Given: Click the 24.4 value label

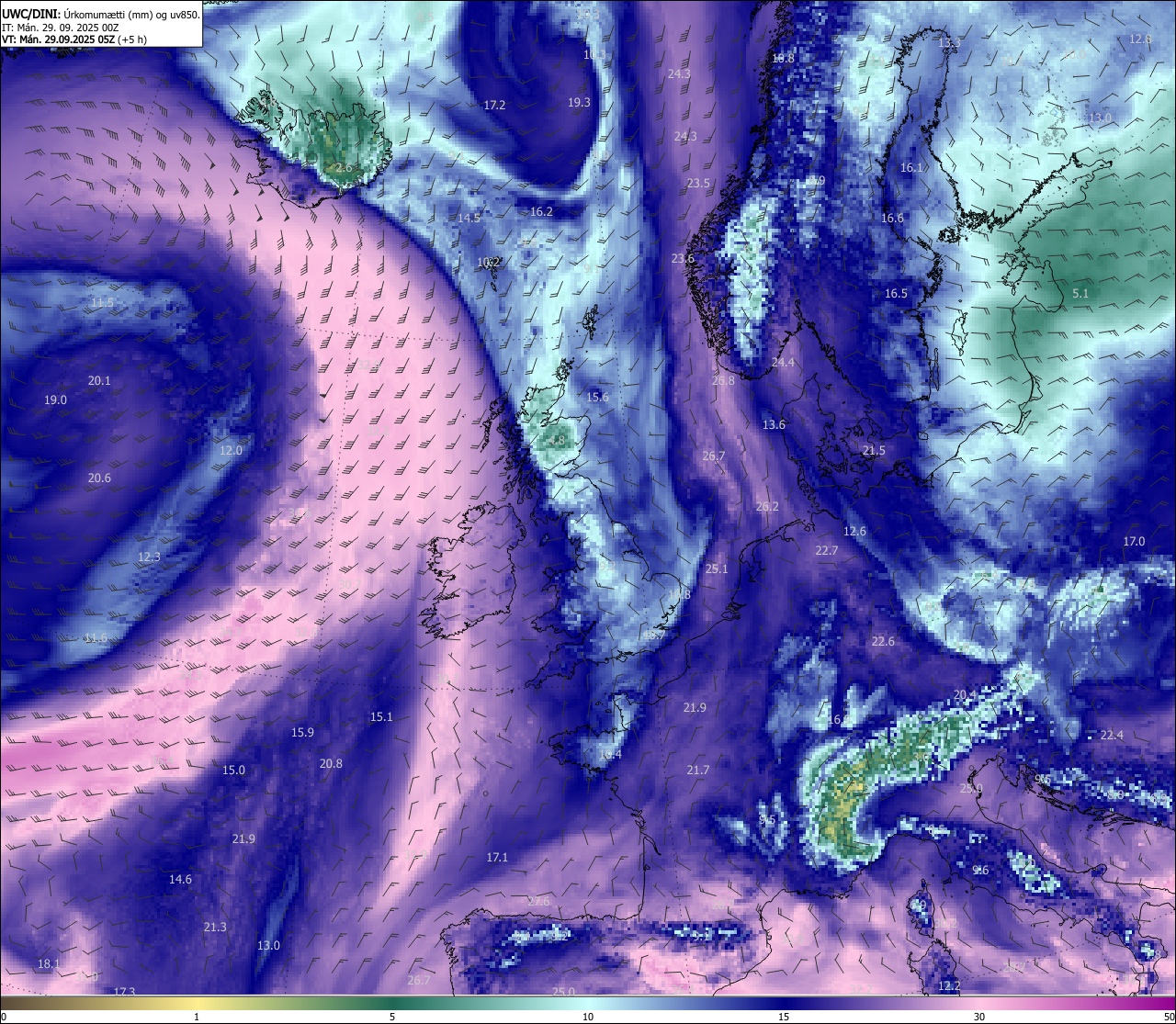Looking at the screenshot, I should 783,364.
